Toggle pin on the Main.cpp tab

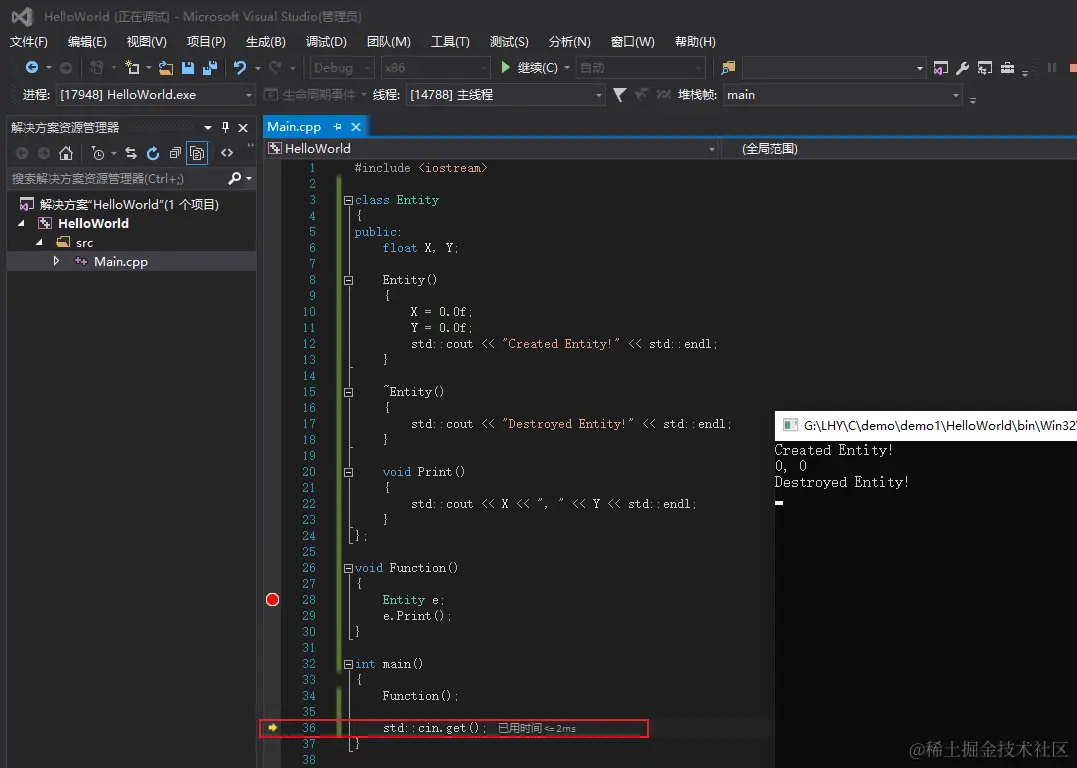pos(337,127)
